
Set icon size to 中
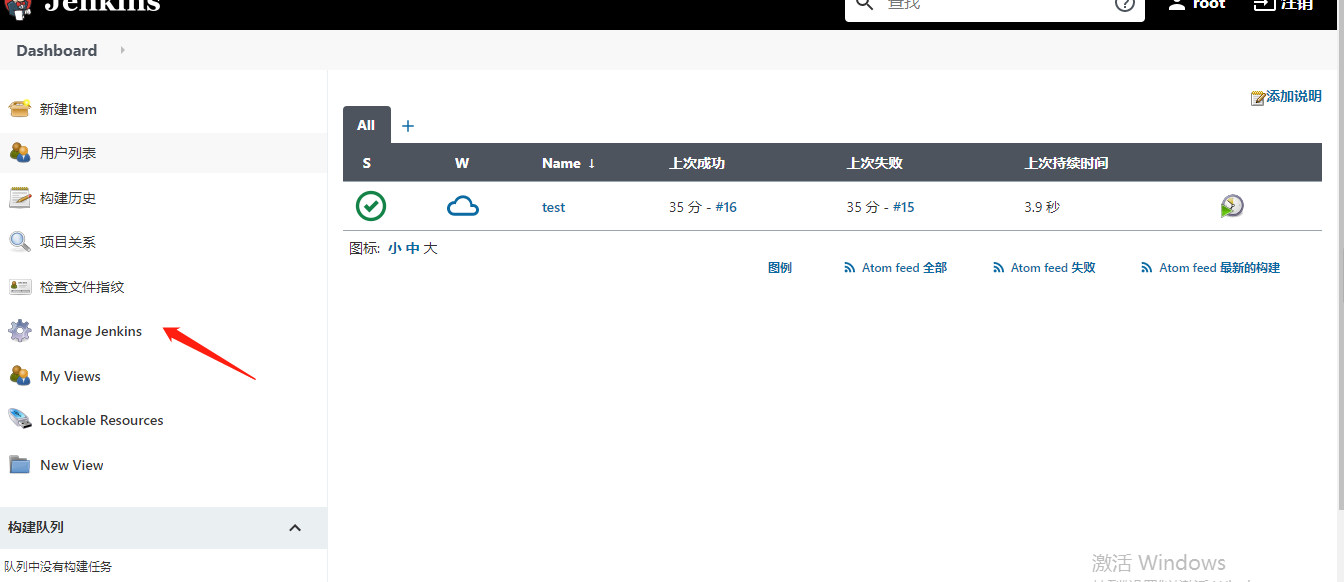[x=412, y=248]
